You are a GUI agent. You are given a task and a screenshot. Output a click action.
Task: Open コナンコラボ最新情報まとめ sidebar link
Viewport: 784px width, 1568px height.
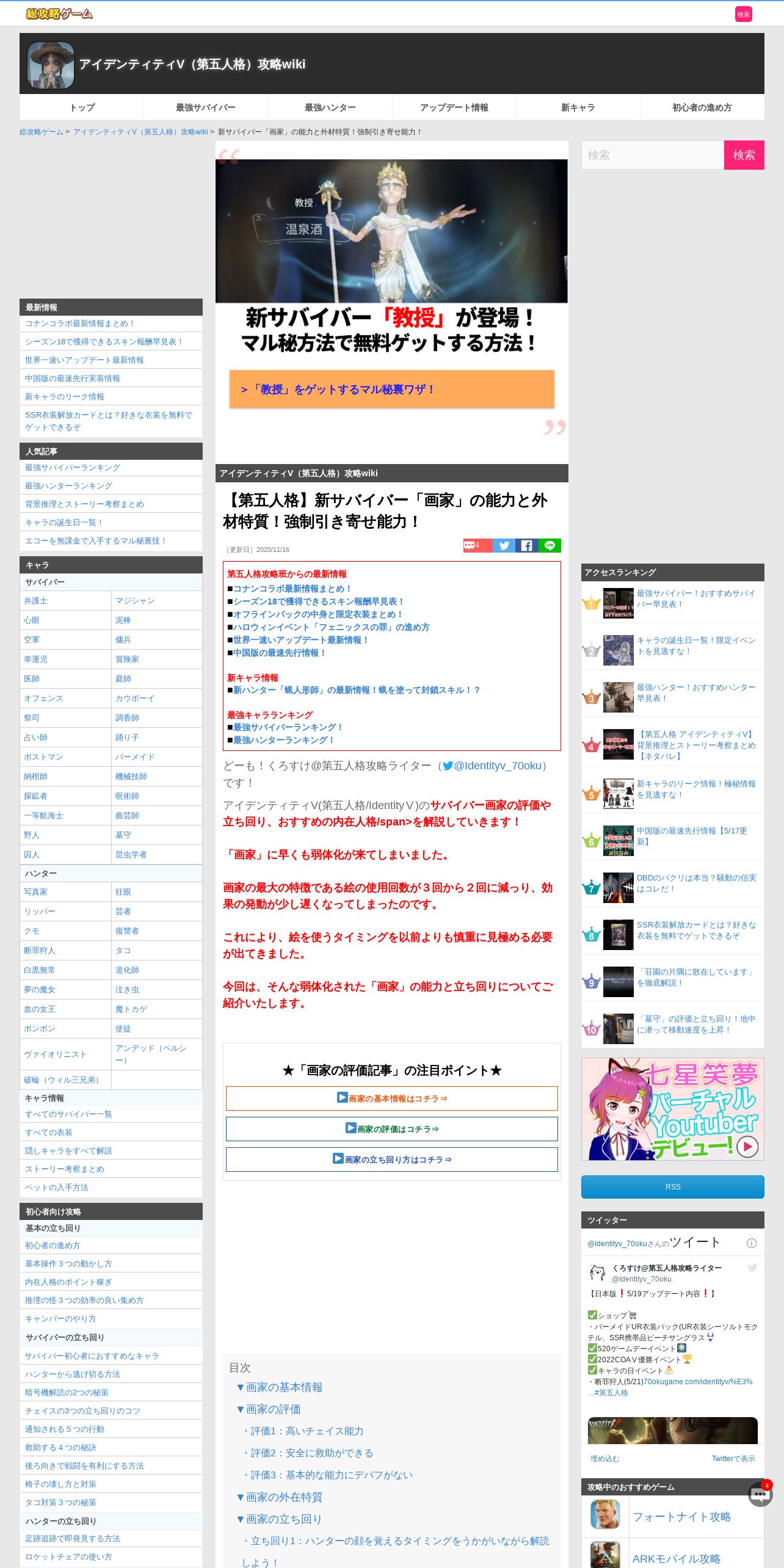(79, 324)
